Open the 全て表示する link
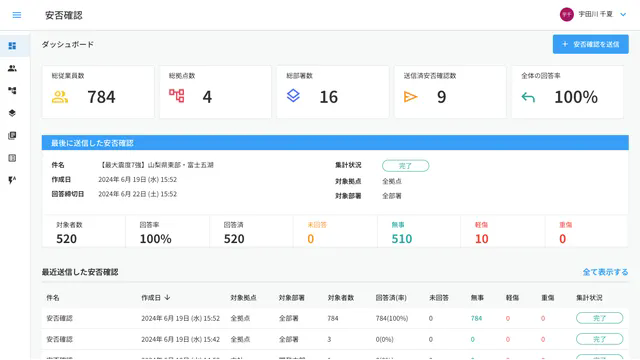This screenshot has width=640, height=360. [x=605, y=272]
